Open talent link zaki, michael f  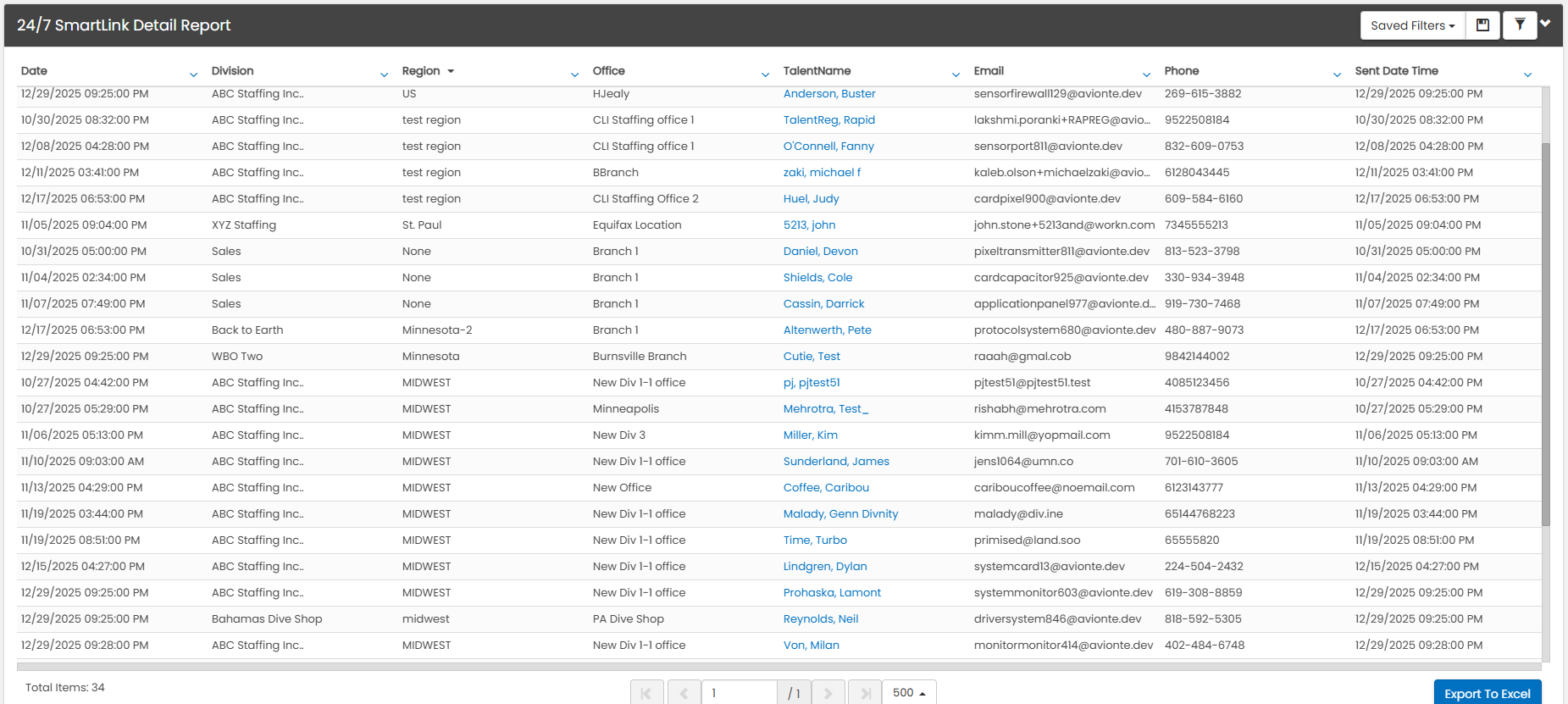point(822,173)
